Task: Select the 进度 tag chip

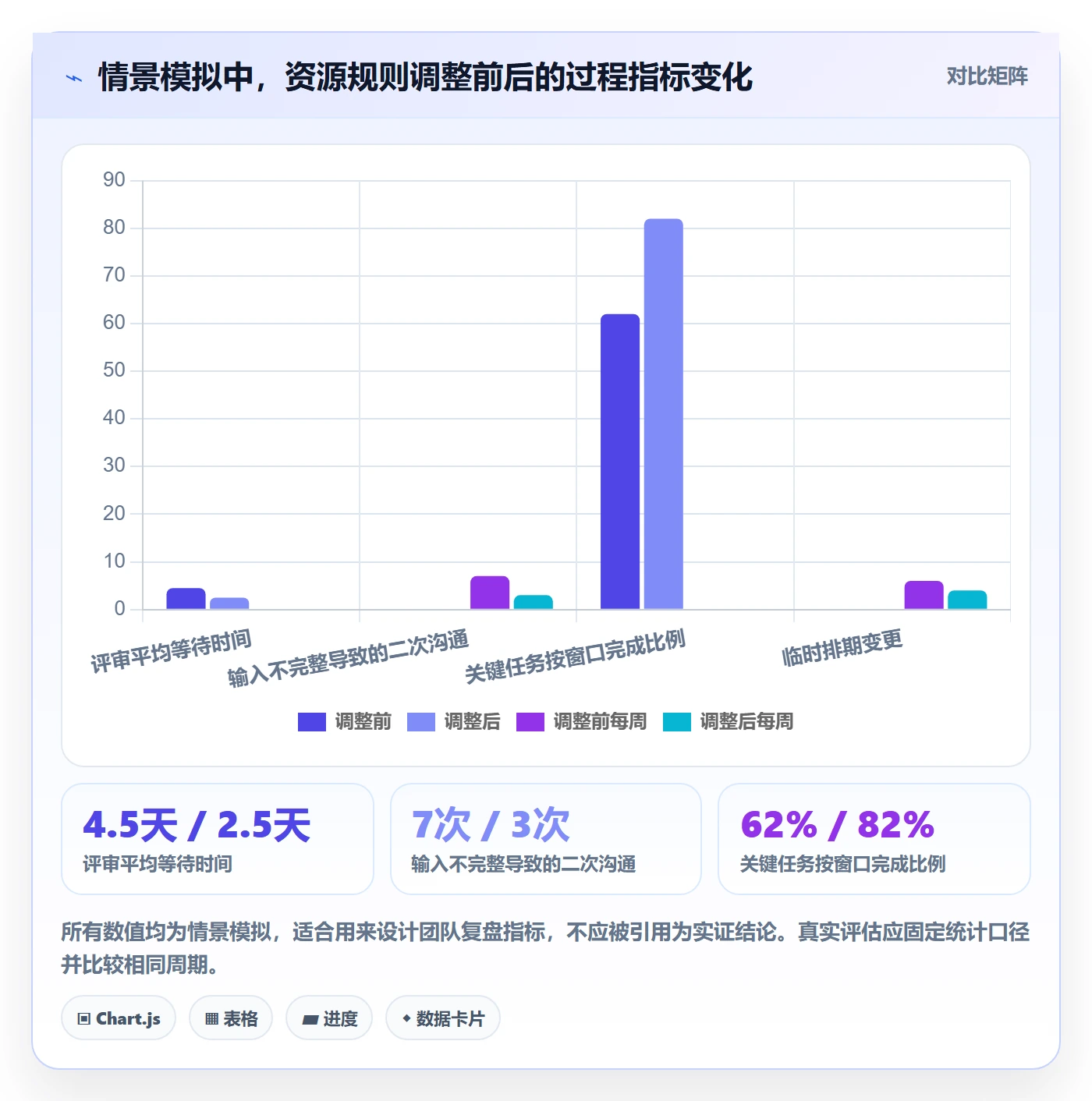Action: coord(329,1018)
